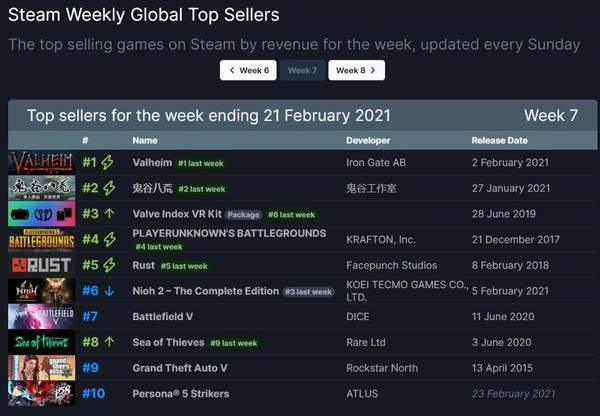The image size is (600, 416).
Task: Click the lightning bolt icon beside Rust rank
Action: coord(108,265)
